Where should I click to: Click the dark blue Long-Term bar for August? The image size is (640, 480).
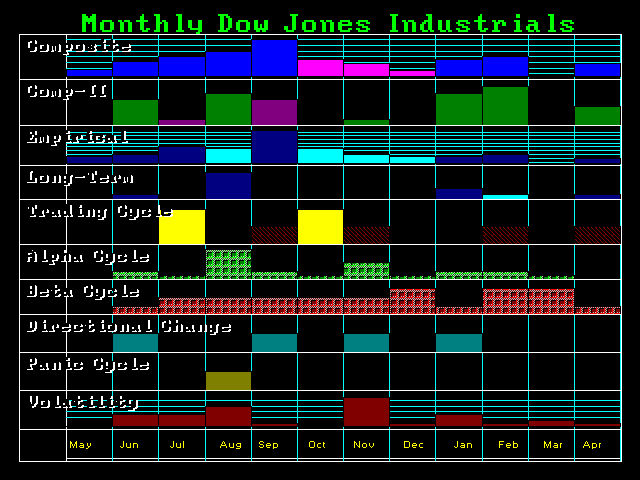(x=228, y=186)
